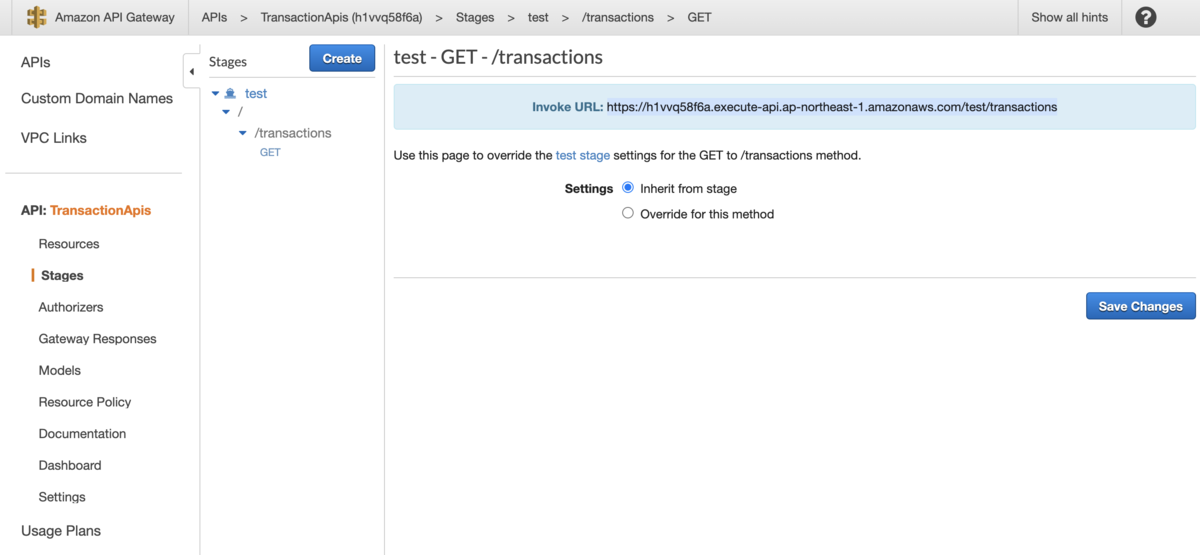Collapse the left navigation panel arrow
This screenshot has width=1200, height=555.
(x=191, y=71)
